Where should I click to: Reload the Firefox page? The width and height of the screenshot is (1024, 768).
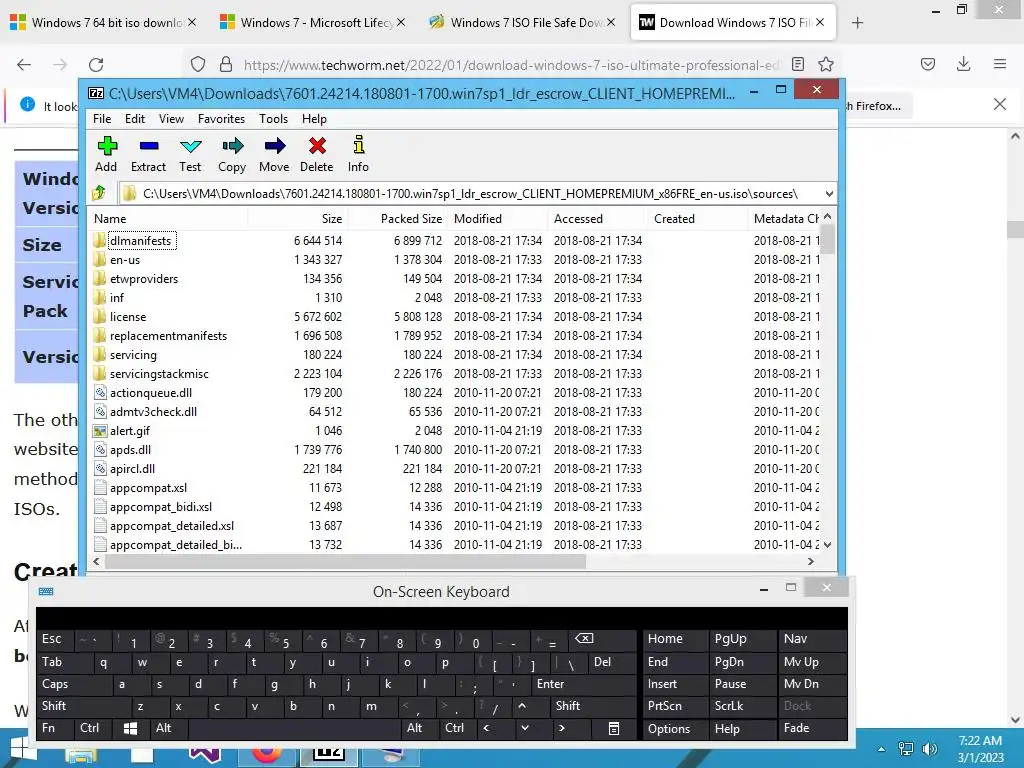(96, 65)
